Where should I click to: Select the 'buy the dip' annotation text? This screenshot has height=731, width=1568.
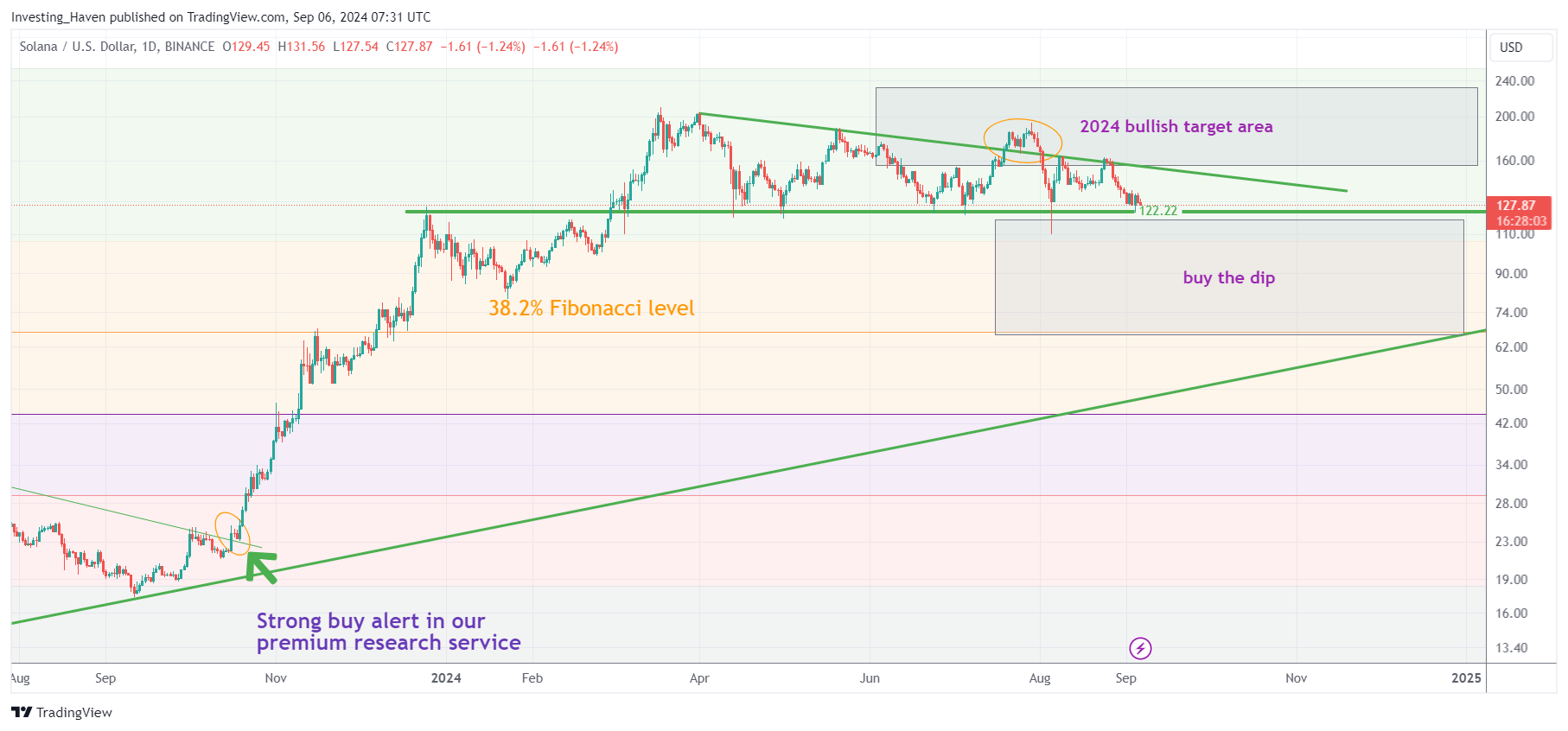point(1228,277)
